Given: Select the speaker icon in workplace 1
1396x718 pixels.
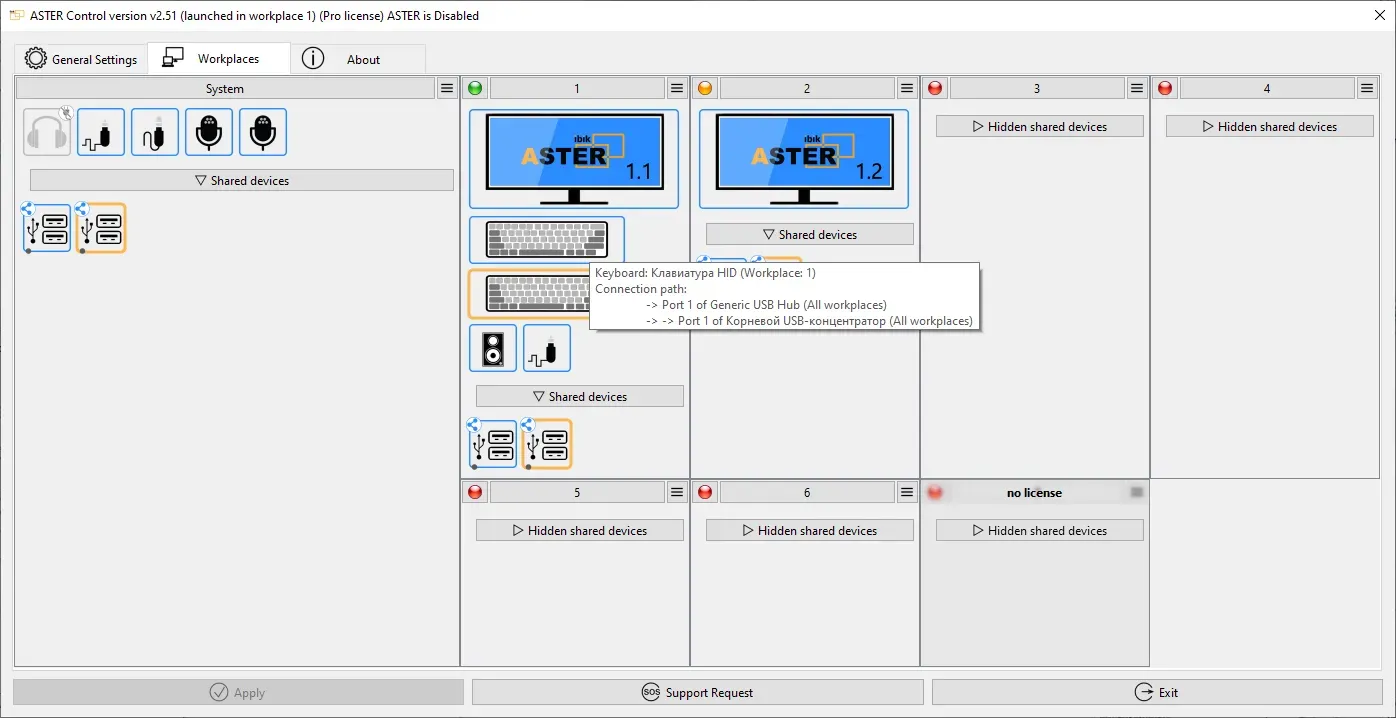Looking at the screenshot, I should click(493, 348).
